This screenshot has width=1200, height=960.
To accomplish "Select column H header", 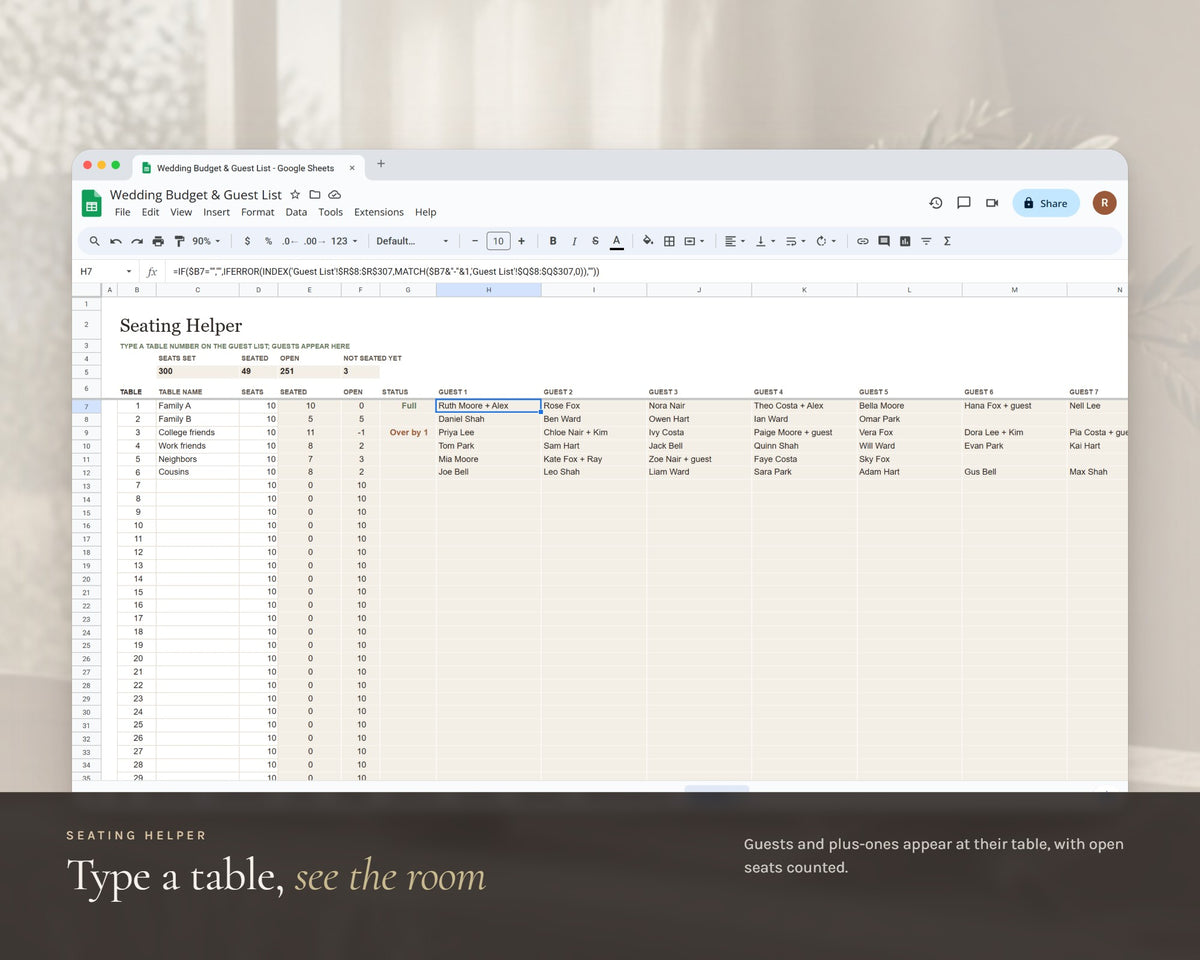I will click(488, 290).
